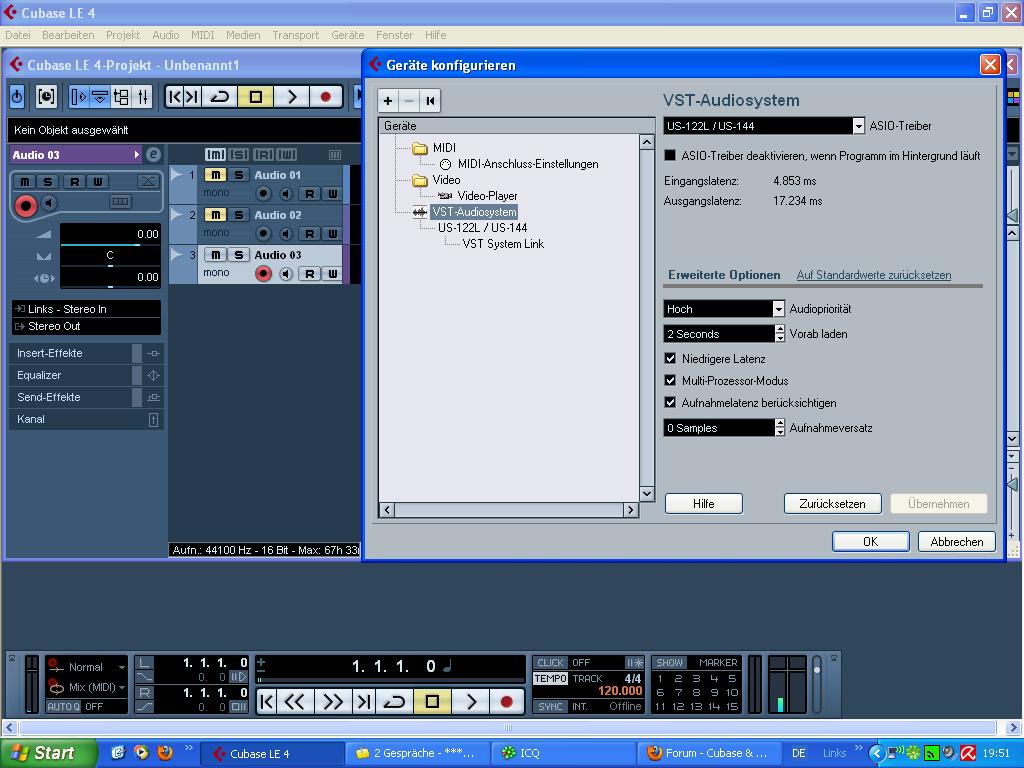
Task: Start playback from the project toolbar
Action: tap(291, 97)
